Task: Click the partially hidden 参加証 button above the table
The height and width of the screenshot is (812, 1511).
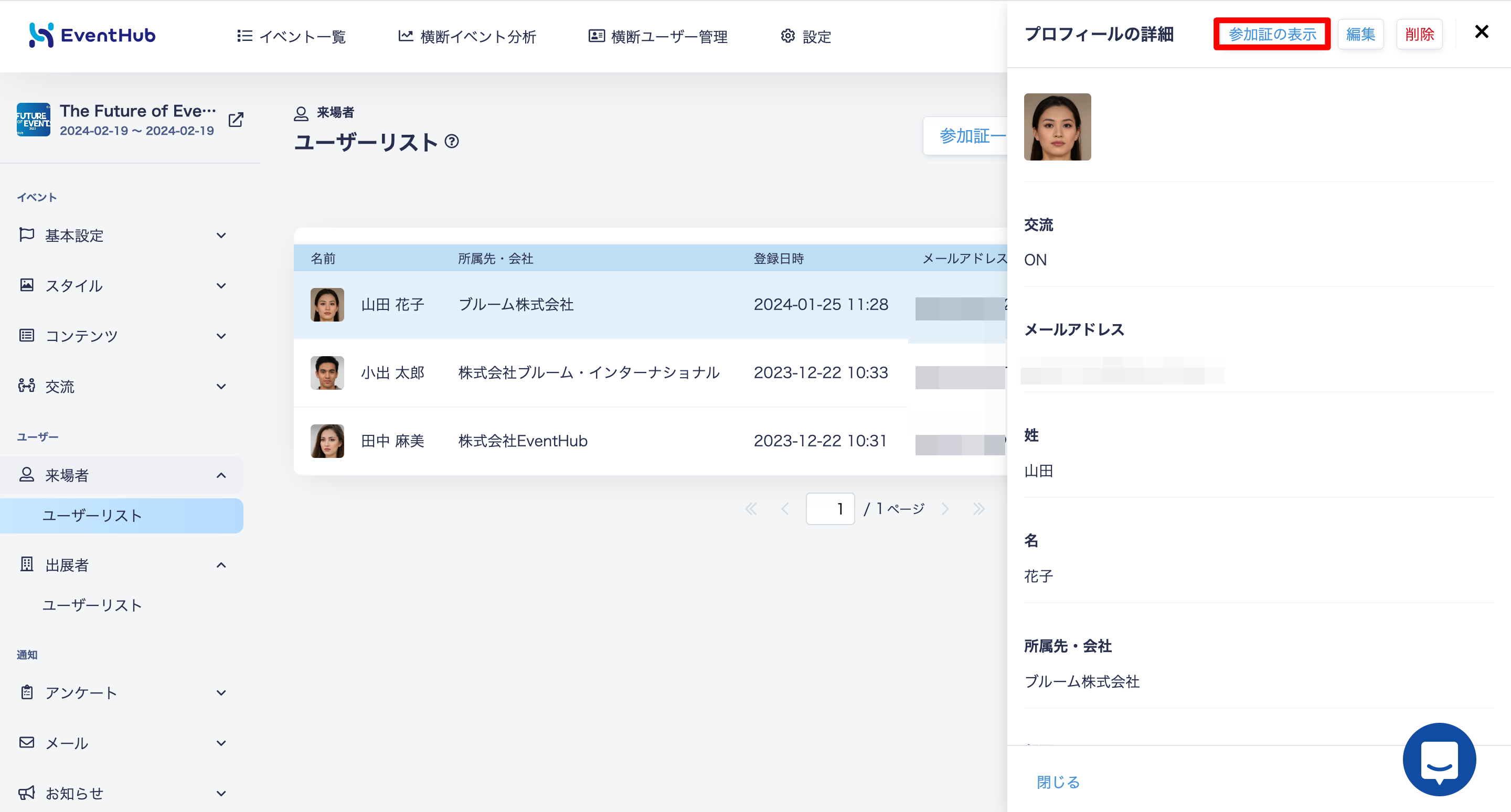Action: [x=965, y=136]
